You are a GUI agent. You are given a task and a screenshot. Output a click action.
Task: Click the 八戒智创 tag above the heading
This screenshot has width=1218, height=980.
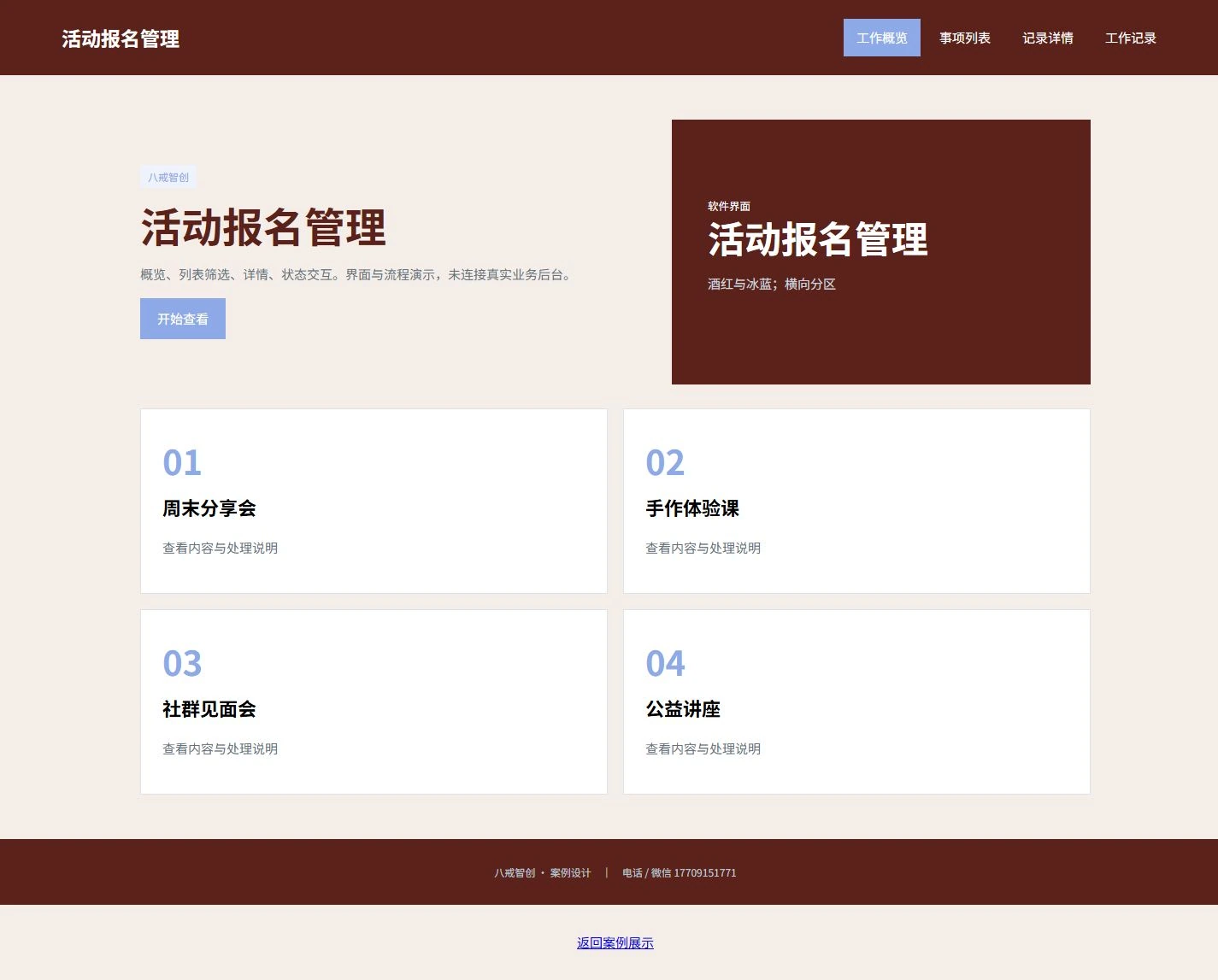point(168,177)
